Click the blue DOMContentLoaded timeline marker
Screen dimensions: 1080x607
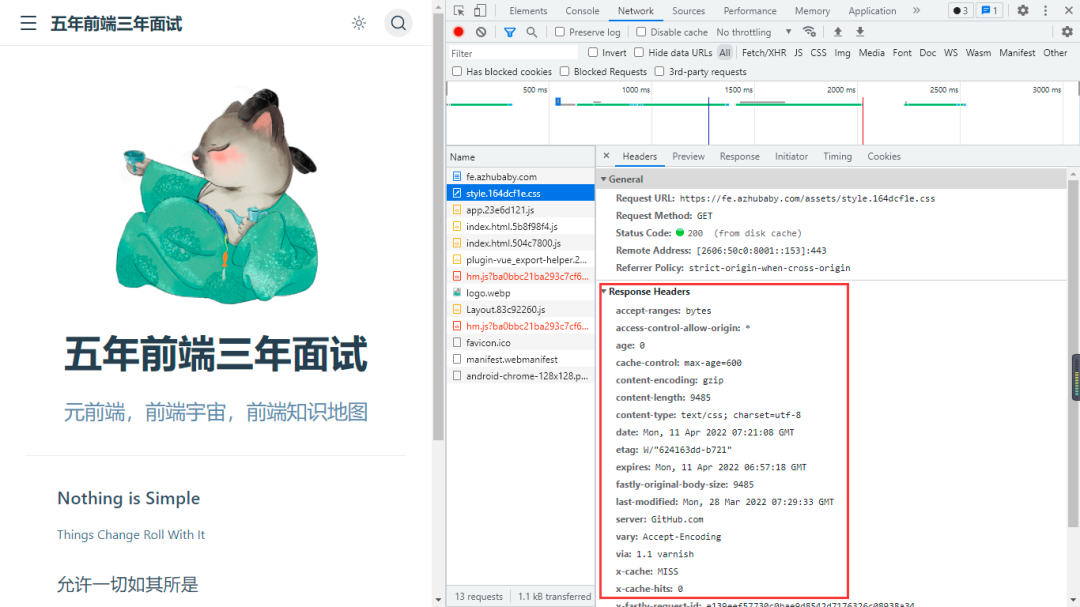coord(708,121)
